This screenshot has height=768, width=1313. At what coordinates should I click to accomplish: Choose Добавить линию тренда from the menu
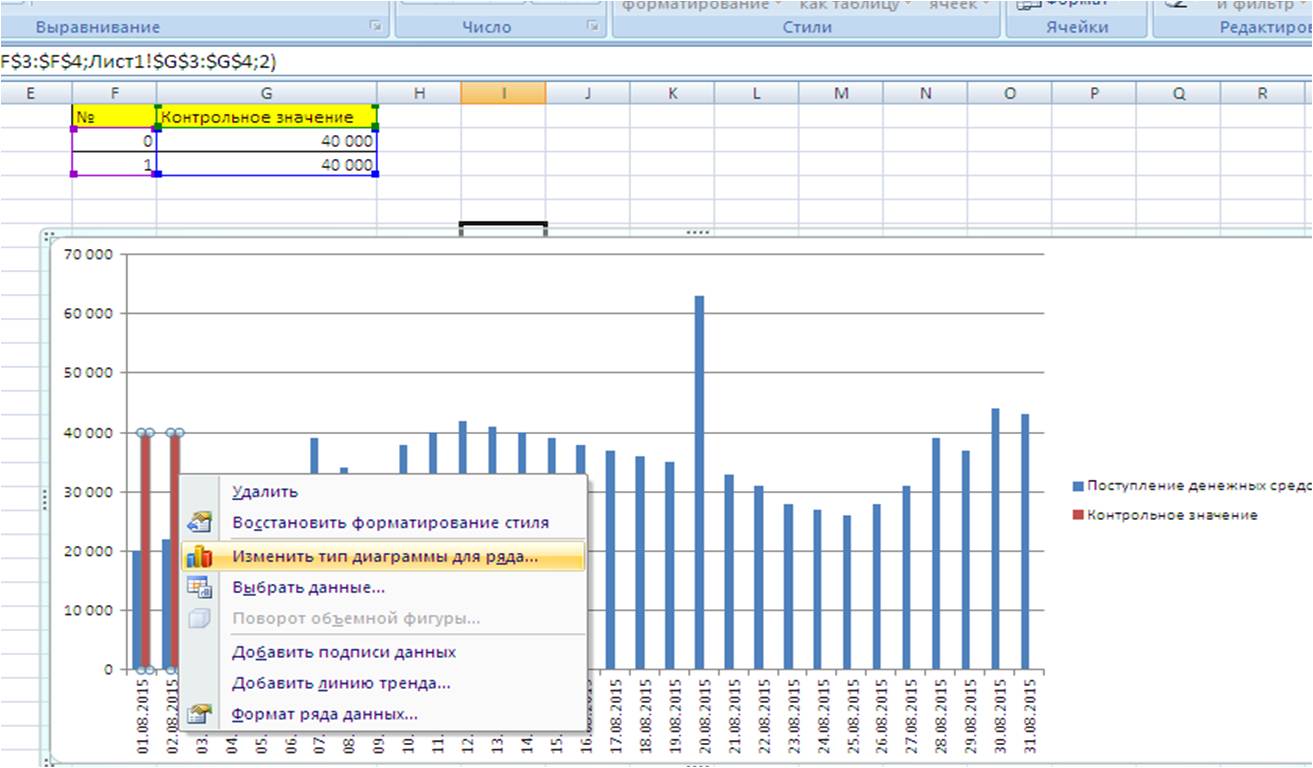click(341, 684)
